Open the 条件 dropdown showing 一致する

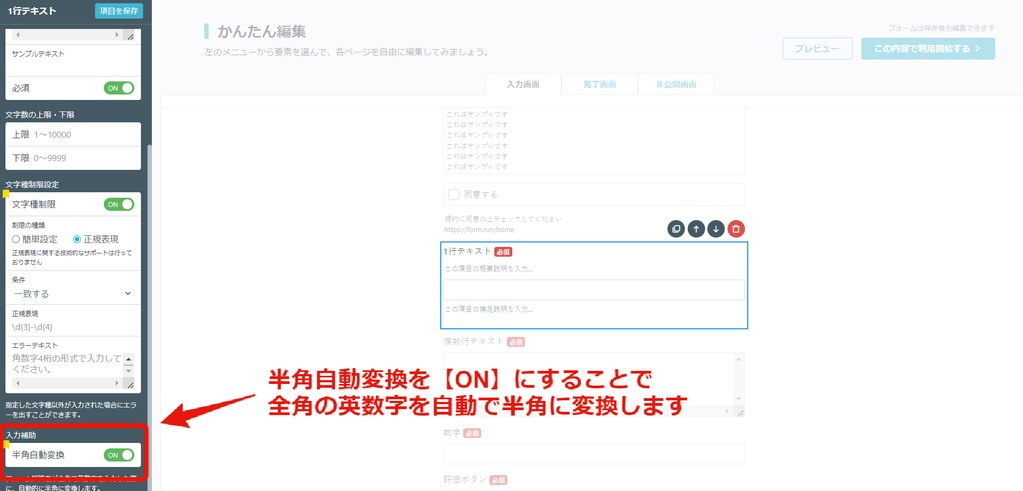(x=72, y=293)
